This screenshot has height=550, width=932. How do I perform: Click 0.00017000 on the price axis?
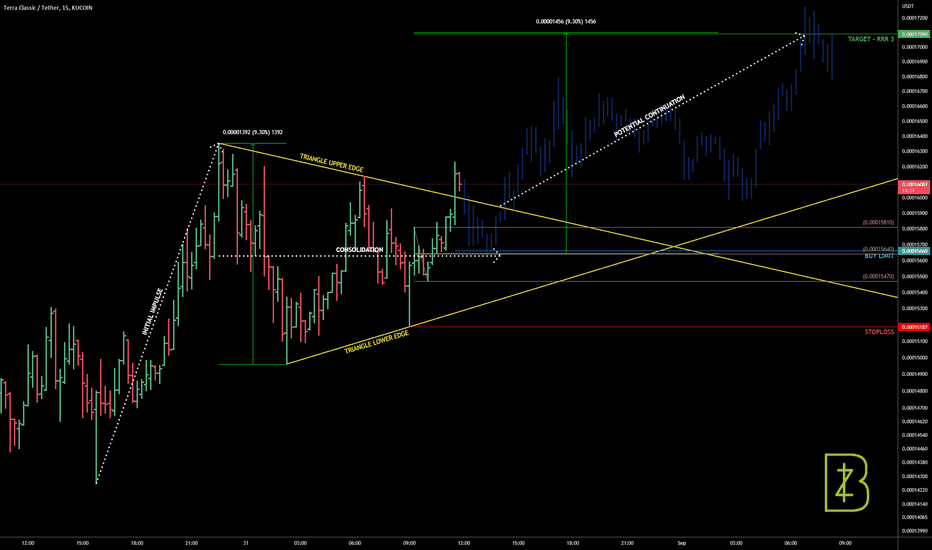[x=915, y=47]
